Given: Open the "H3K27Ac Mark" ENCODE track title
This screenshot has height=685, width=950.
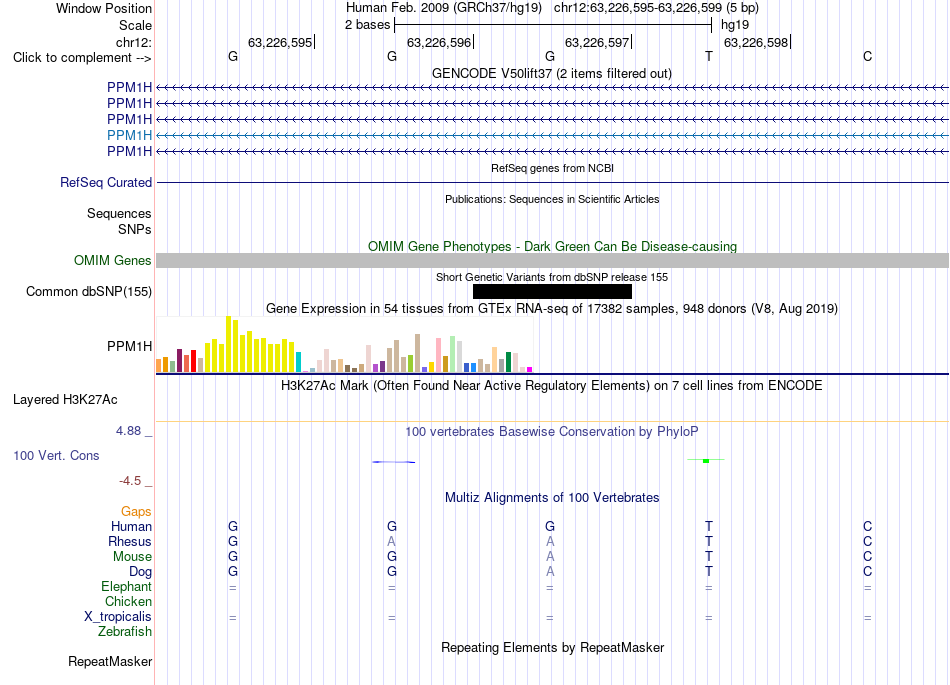Looking at the screenshot, I should tap(552, 386).
